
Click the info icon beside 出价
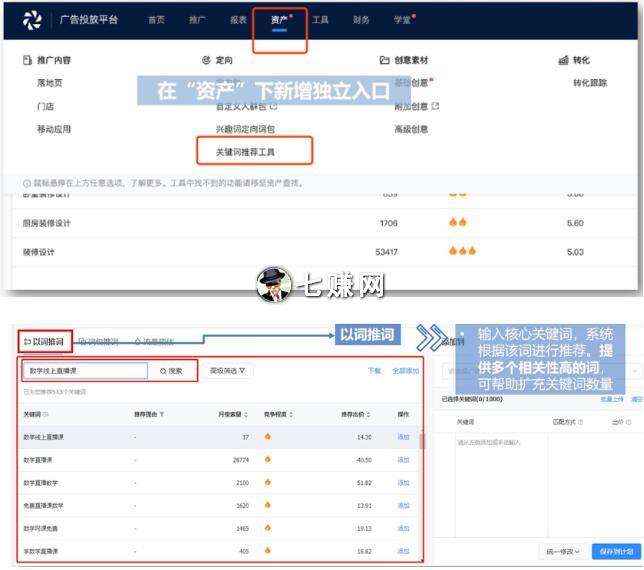tap(628, 422)
